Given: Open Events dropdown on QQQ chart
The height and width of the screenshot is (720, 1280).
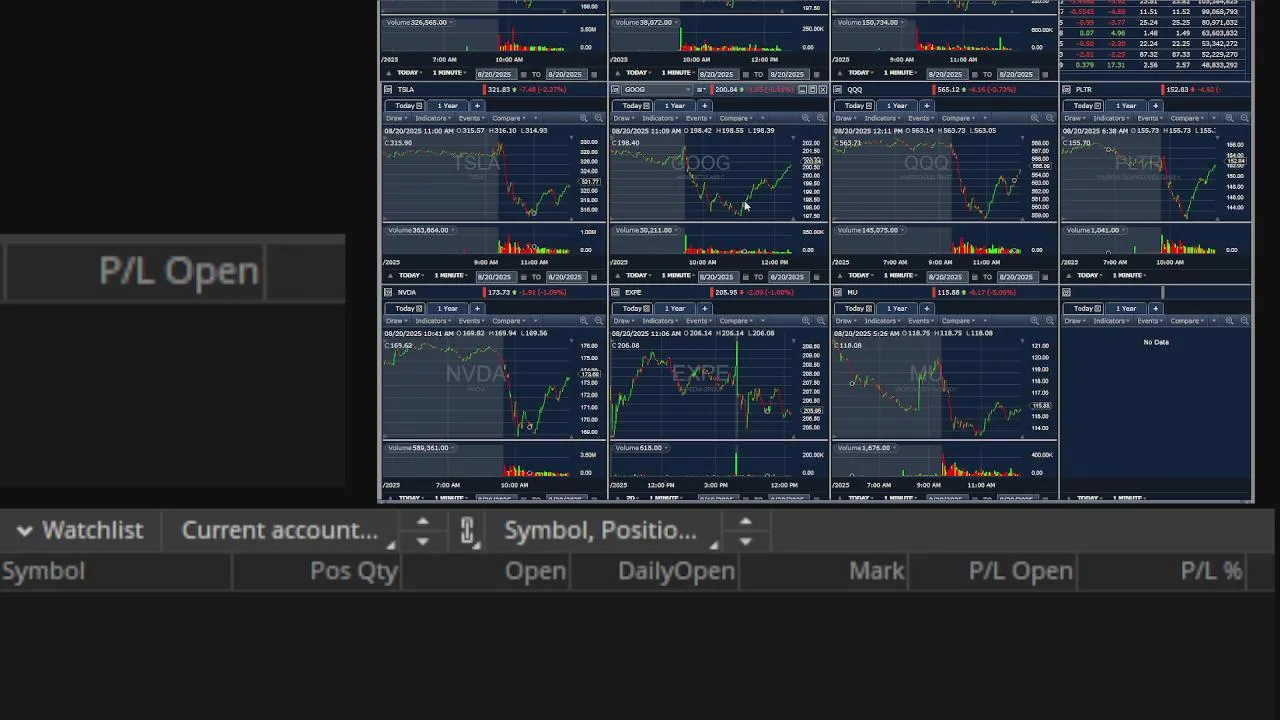Looking at the screenshot, I should [921, 118].
